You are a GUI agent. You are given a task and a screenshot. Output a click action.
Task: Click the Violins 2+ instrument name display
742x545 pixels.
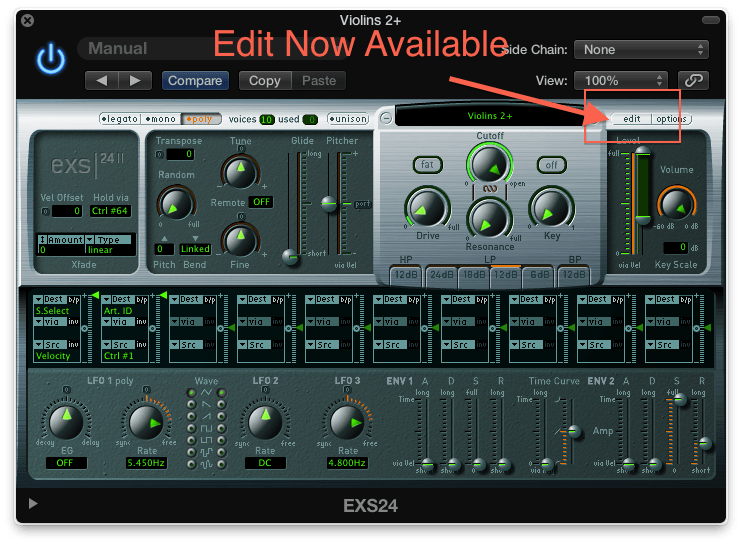[490, 116]
